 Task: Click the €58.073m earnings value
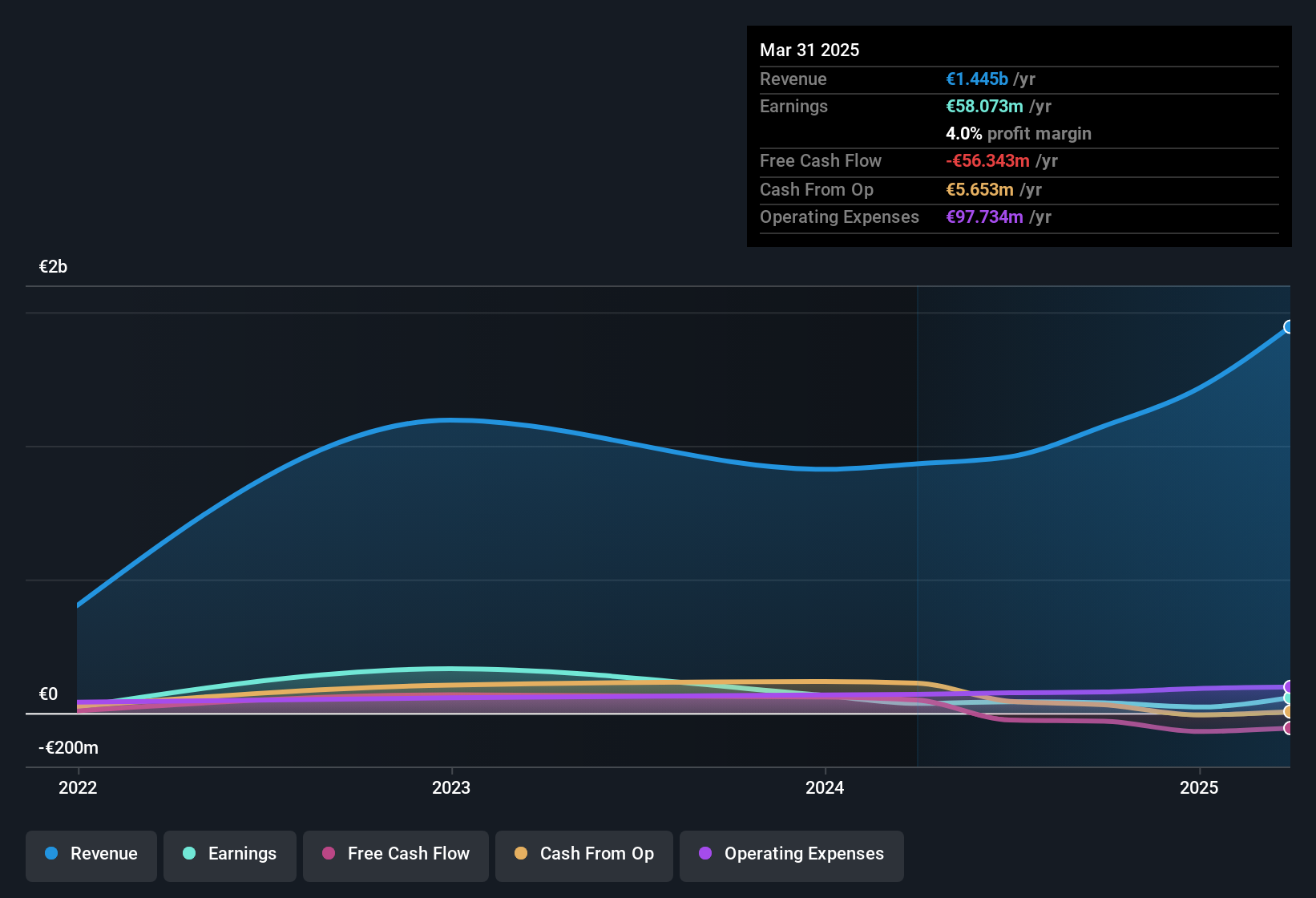[984, 107]
